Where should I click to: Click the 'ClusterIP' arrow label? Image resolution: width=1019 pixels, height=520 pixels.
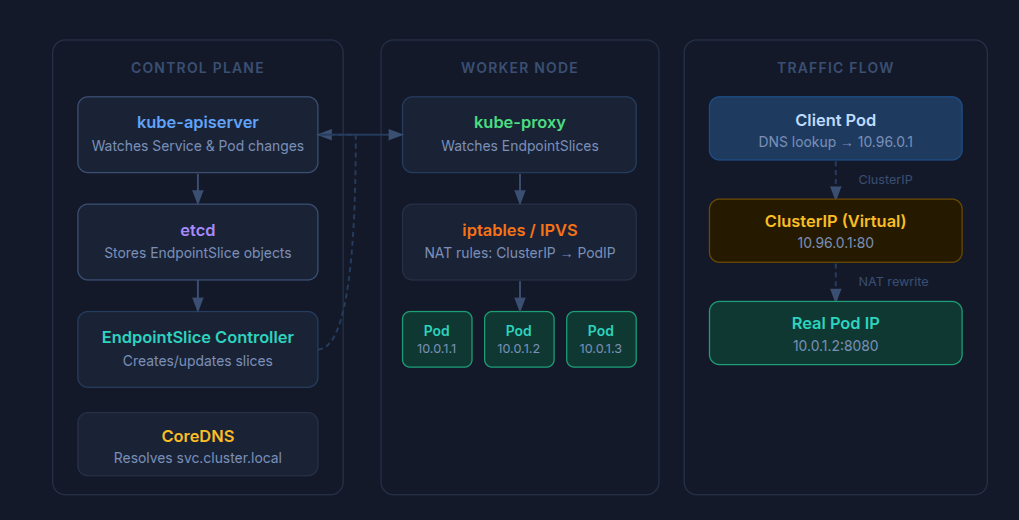[x=885, y=179]
